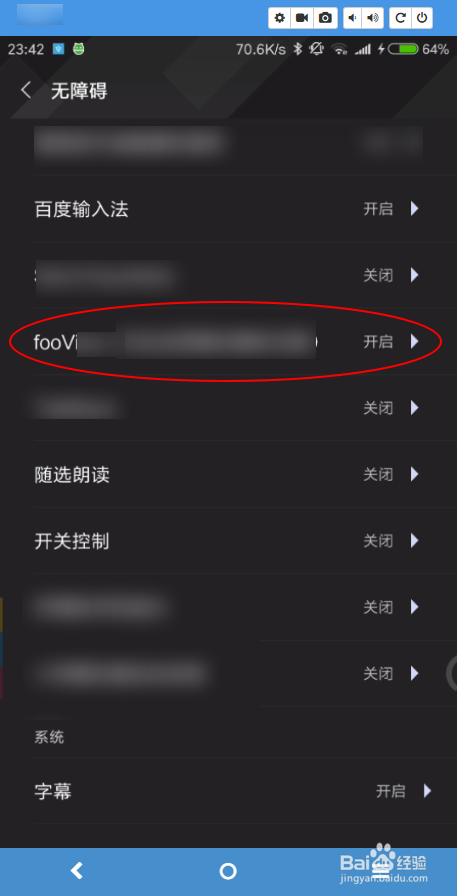Click the power icon in emulator toolbar
Screen dimensions: 457x896
click(x=422, y=18)
